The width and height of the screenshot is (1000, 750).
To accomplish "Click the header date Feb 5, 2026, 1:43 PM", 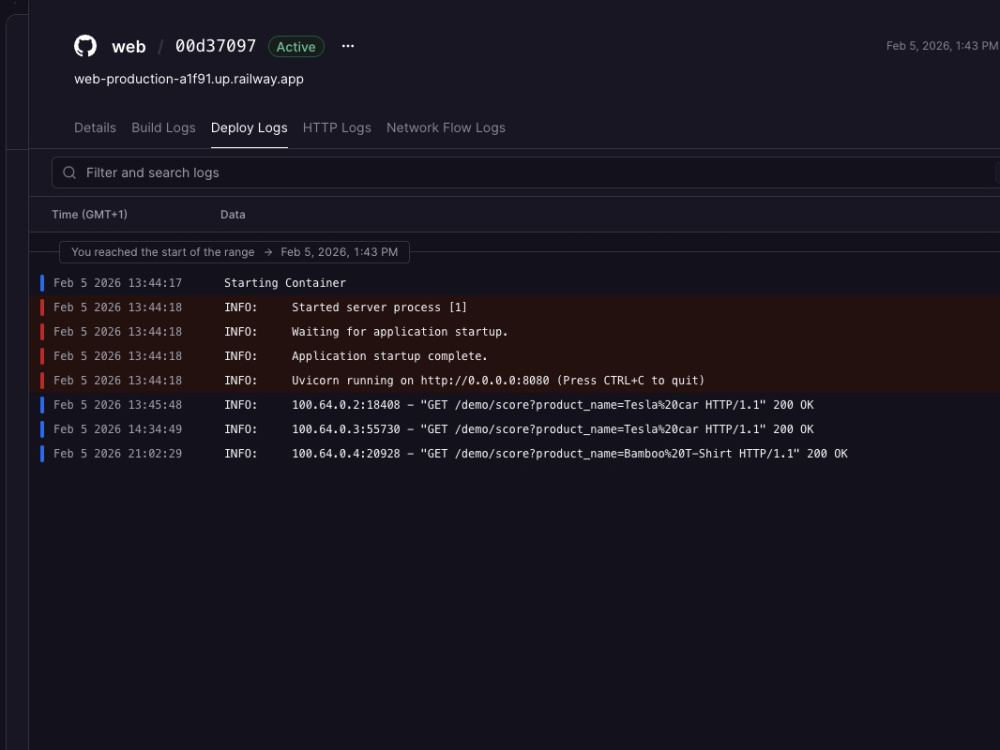I will coord(942,46).
